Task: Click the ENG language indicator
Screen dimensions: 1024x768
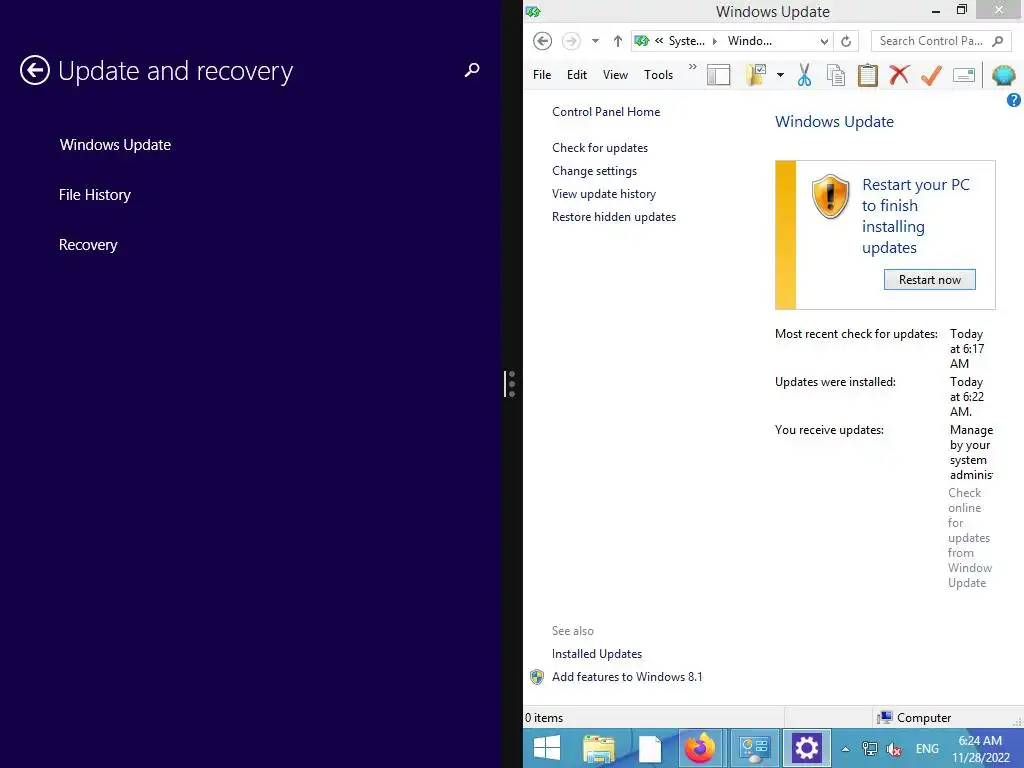Action: [927, 749]
